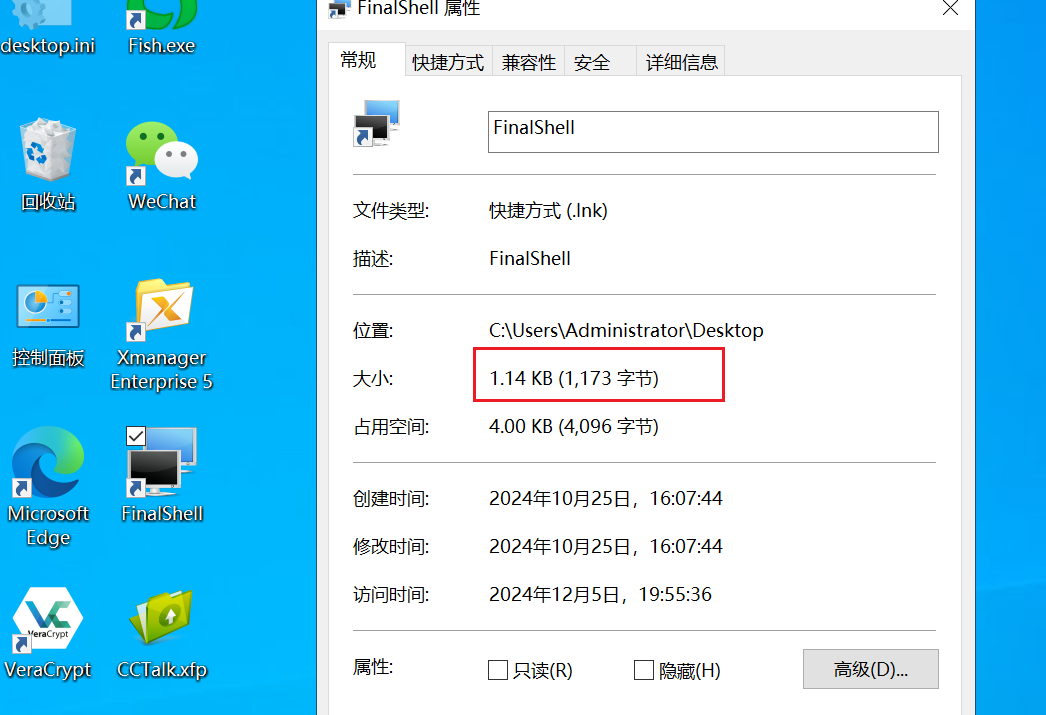Launch the WeChat desktop shortcut

161,164
